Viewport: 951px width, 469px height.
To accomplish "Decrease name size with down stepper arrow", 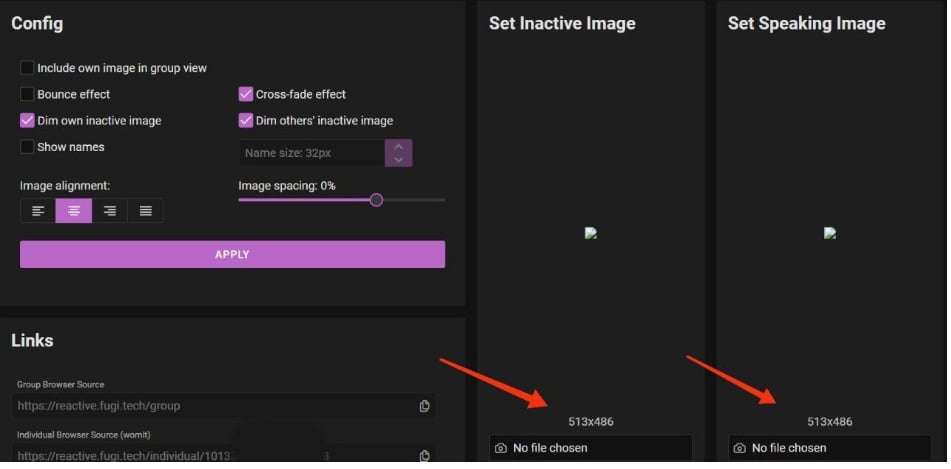I will click(398, 160).
